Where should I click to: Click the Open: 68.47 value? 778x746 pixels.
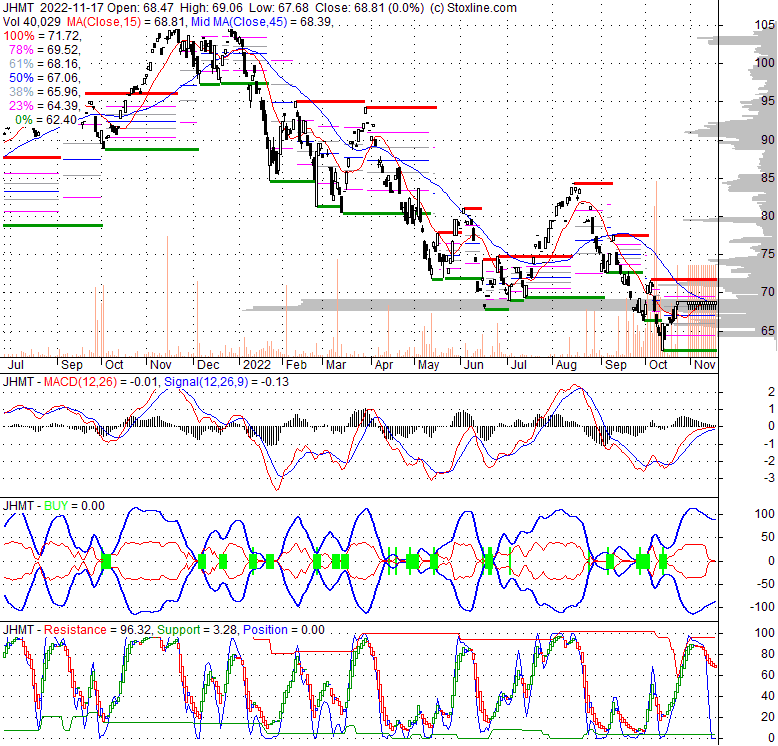141,8
